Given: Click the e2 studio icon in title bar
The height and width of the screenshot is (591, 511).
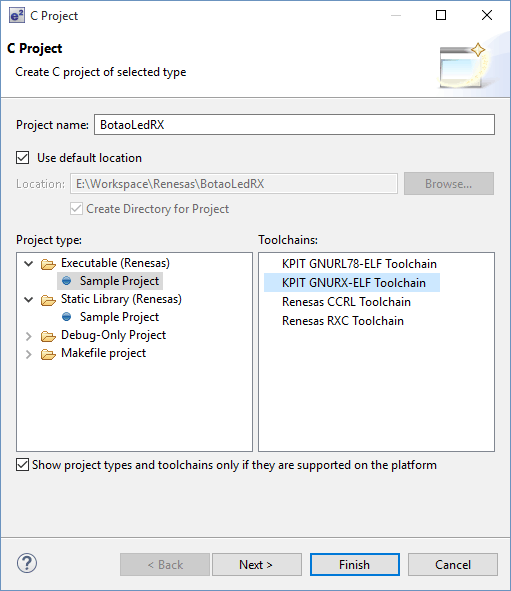Looking at the screenshot, I should pos(17,15).
